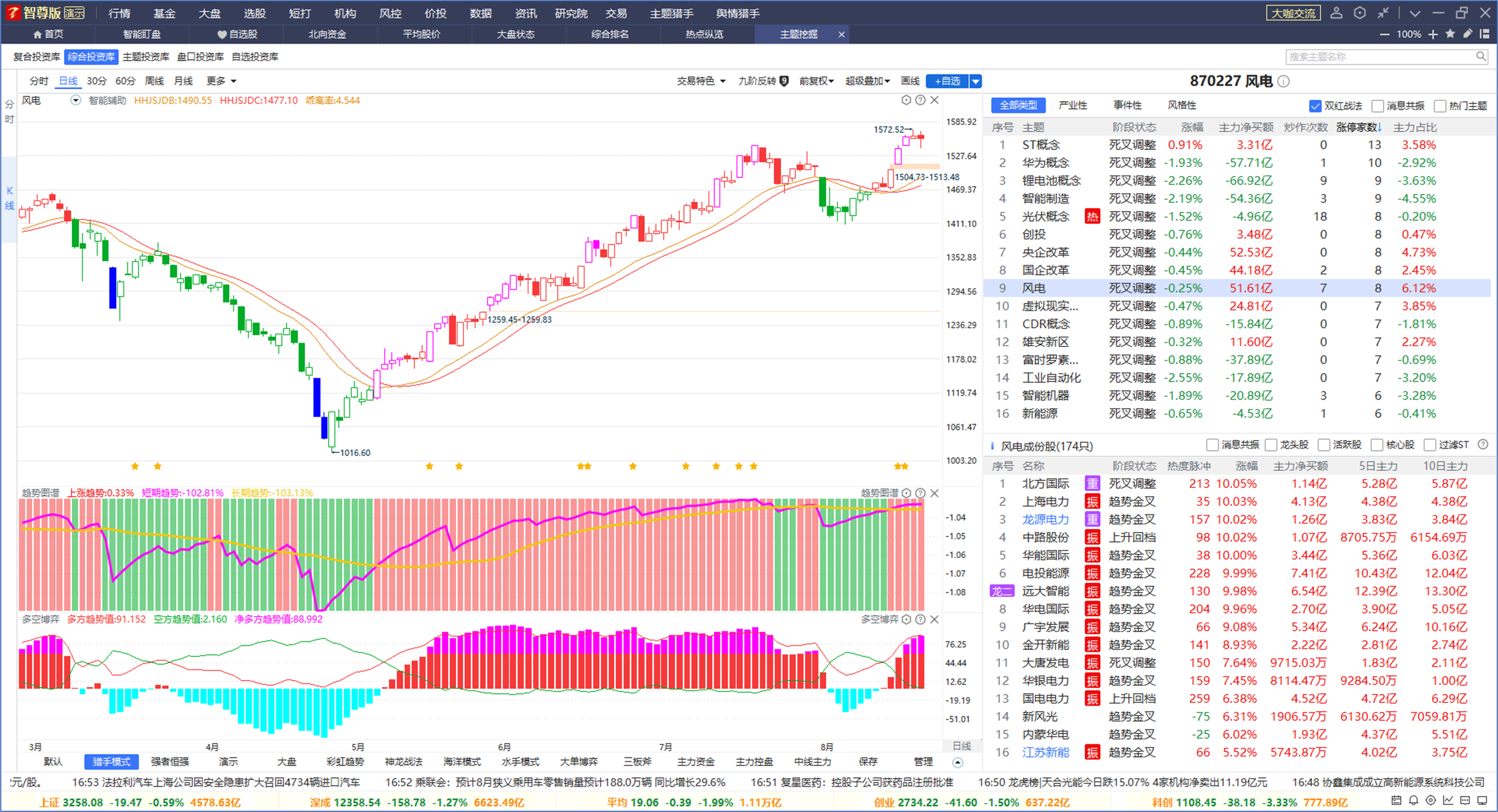
Task: Click the zoom out minus icon beside 100%
Action: [x=1385, y=34]
